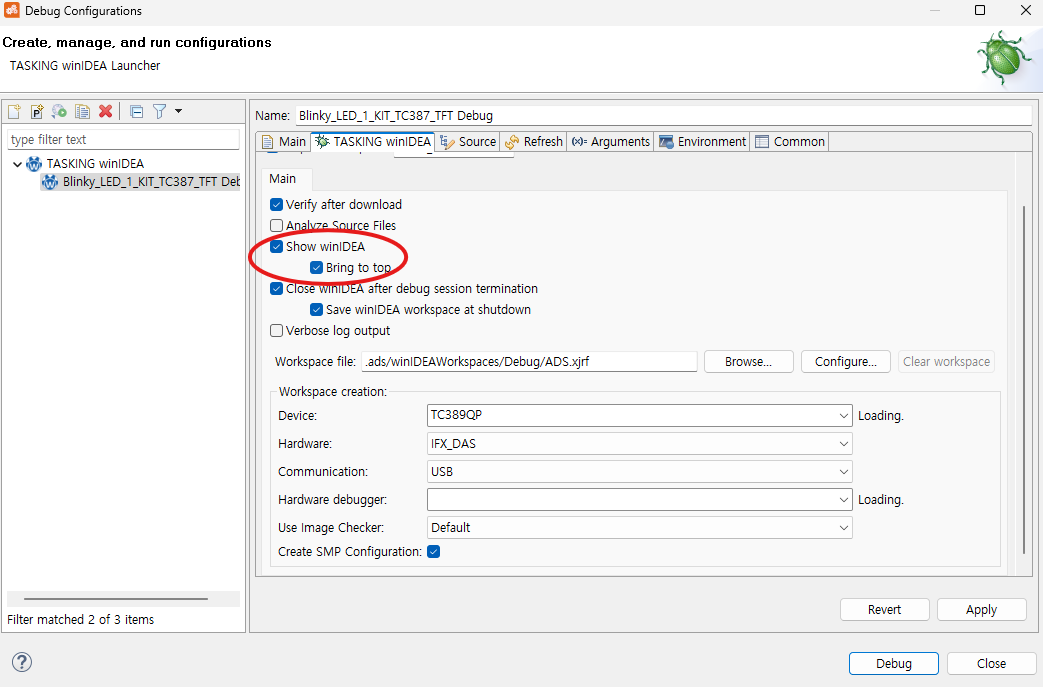
Task: Click the Apply button
Action: (x=981, y=609)
